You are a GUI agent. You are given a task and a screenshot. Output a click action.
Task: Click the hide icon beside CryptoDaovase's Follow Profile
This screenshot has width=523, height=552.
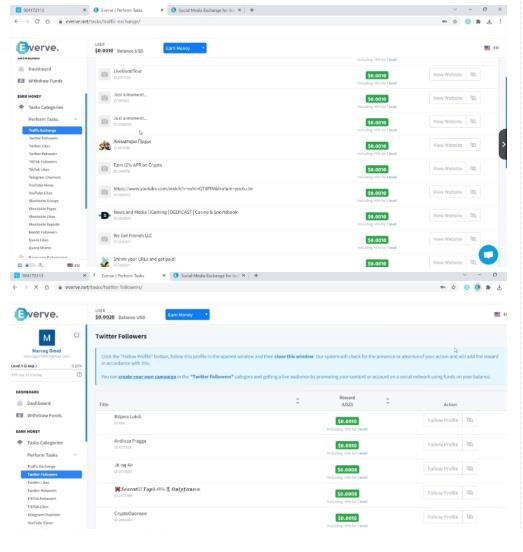tap(470, 517)
